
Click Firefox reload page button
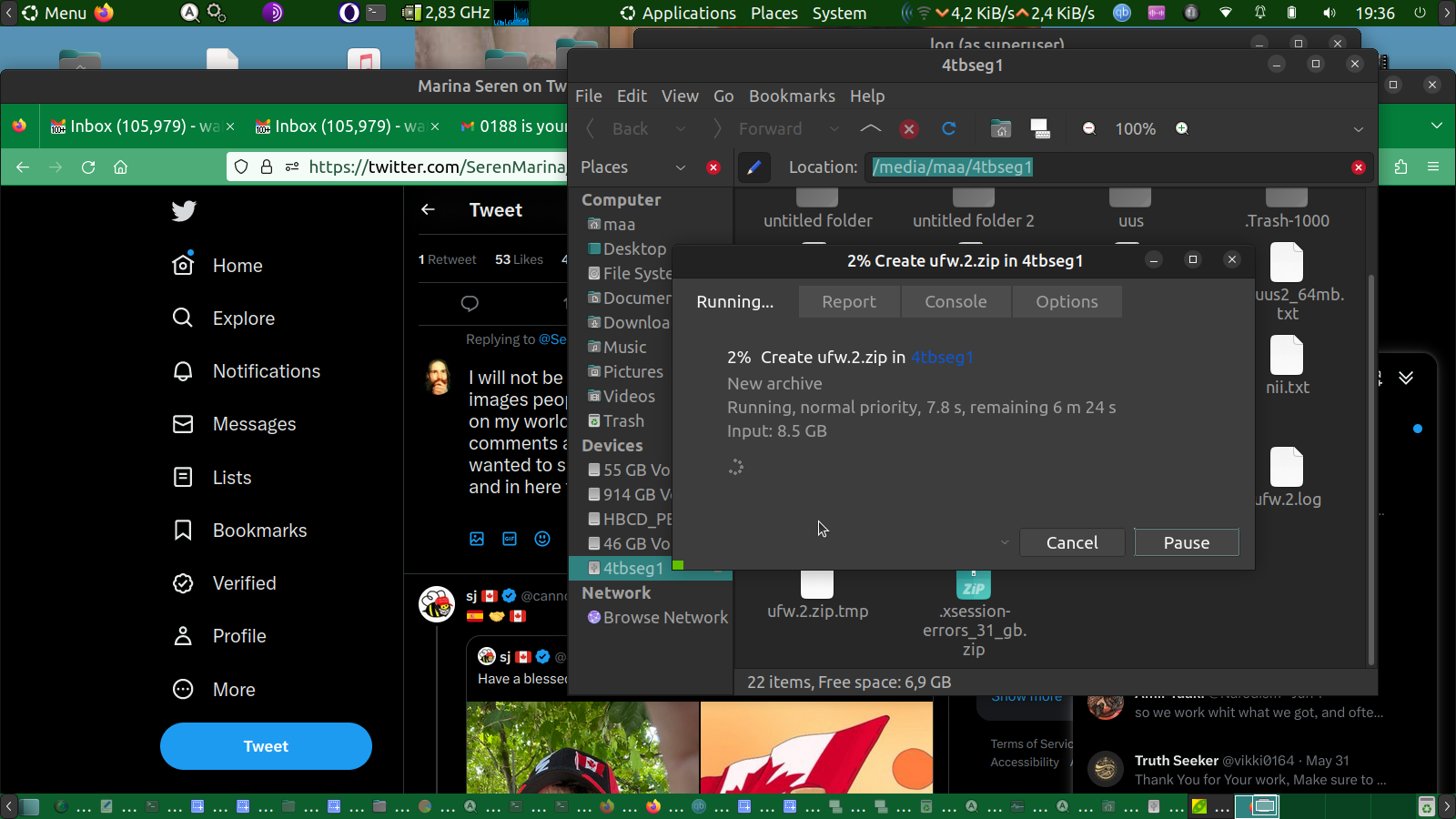88,167
